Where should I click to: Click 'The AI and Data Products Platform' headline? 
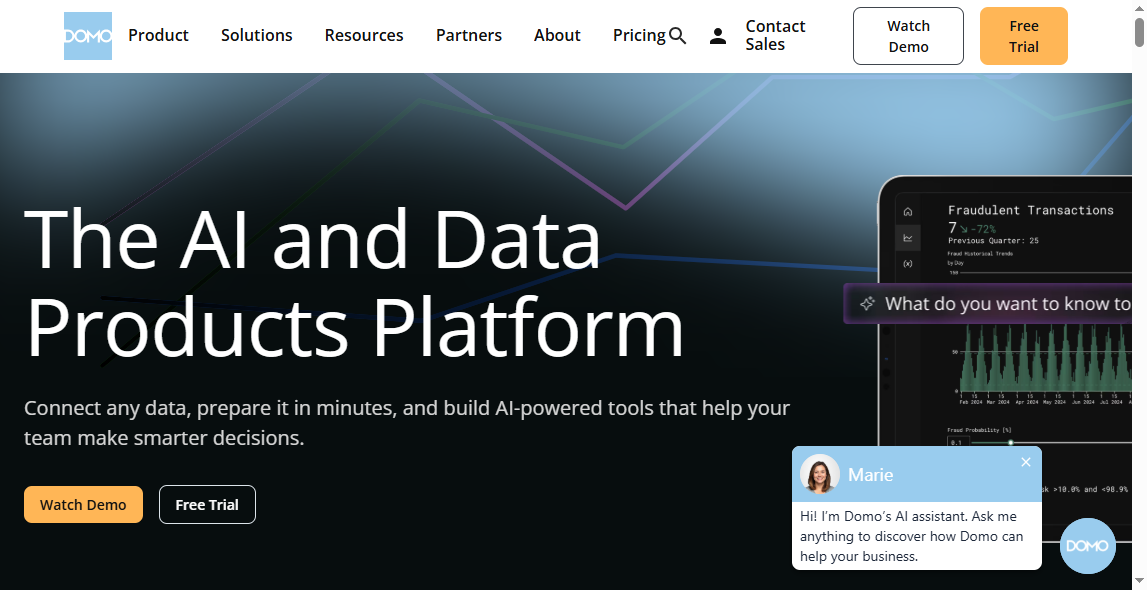point(355,283)
